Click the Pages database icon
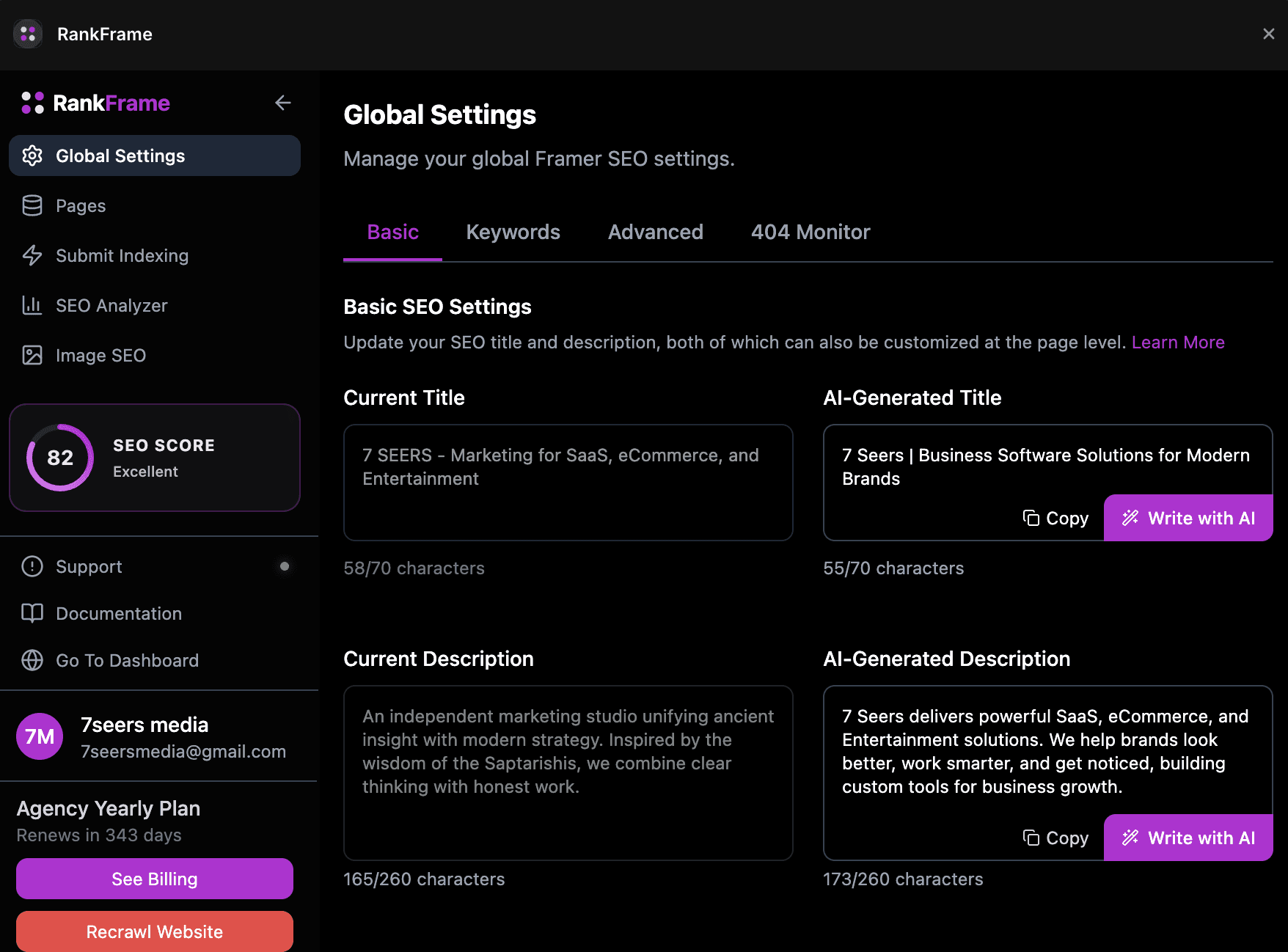This screenshot has width=1288, height=952. click(x=32, y=205)
